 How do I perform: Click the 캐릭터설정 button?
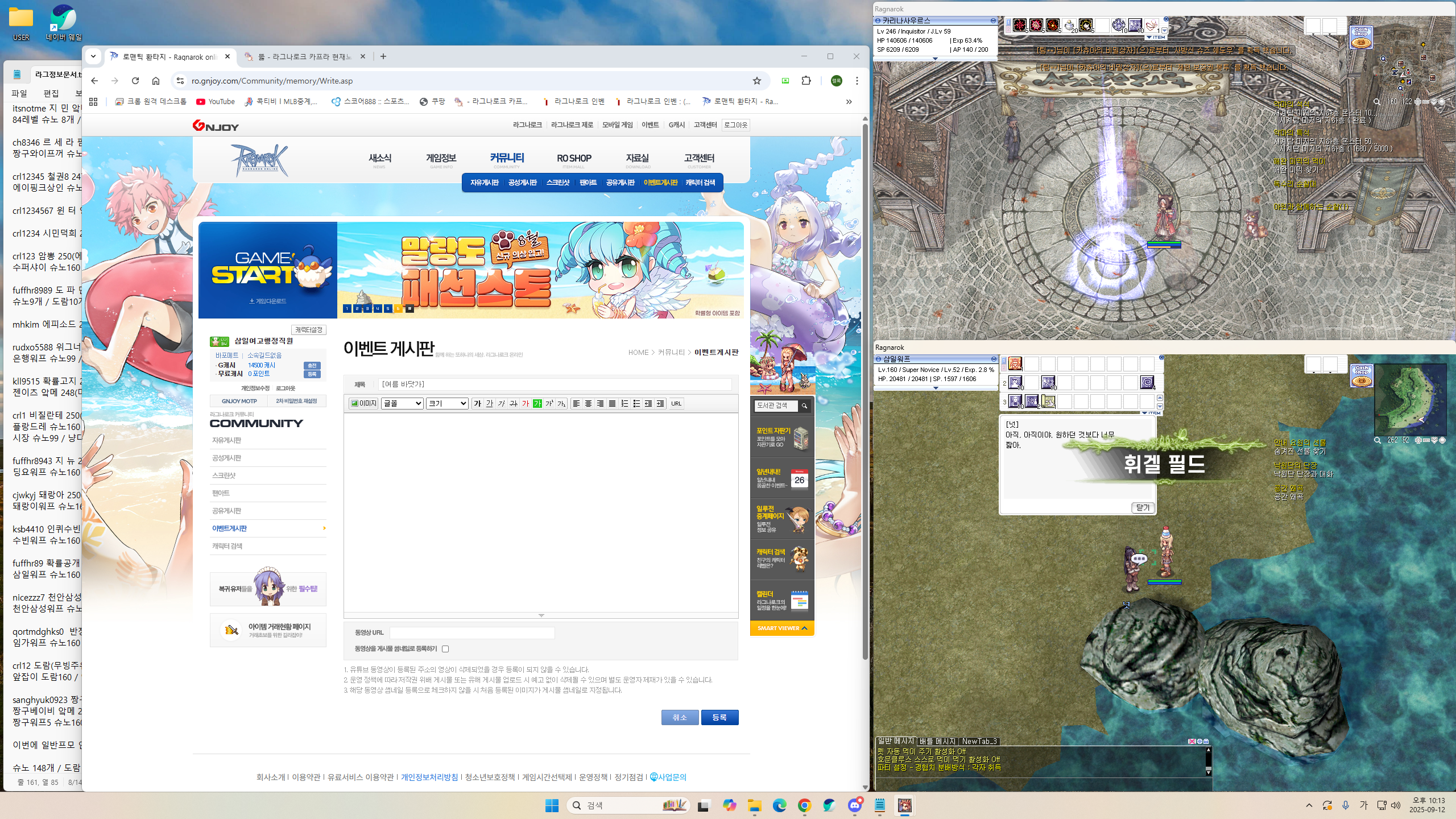[x=309, y=330]
